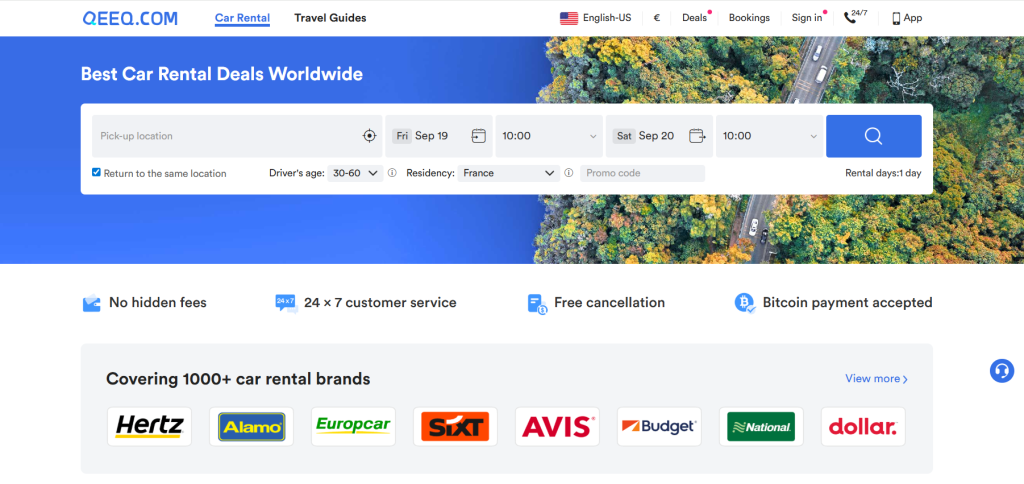This screenshot has width=1024, height=484.
Task: Click the US flag language icon
Action: pyautogui.click(x=569, y=18)
